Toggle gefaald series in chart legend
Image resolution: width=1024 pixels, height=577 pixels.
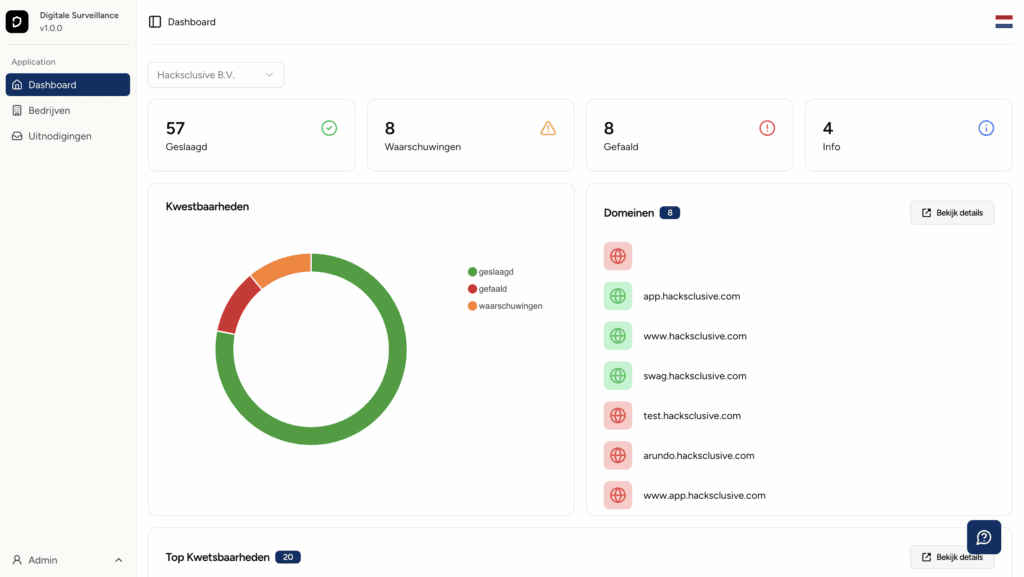tap(491, 289)
